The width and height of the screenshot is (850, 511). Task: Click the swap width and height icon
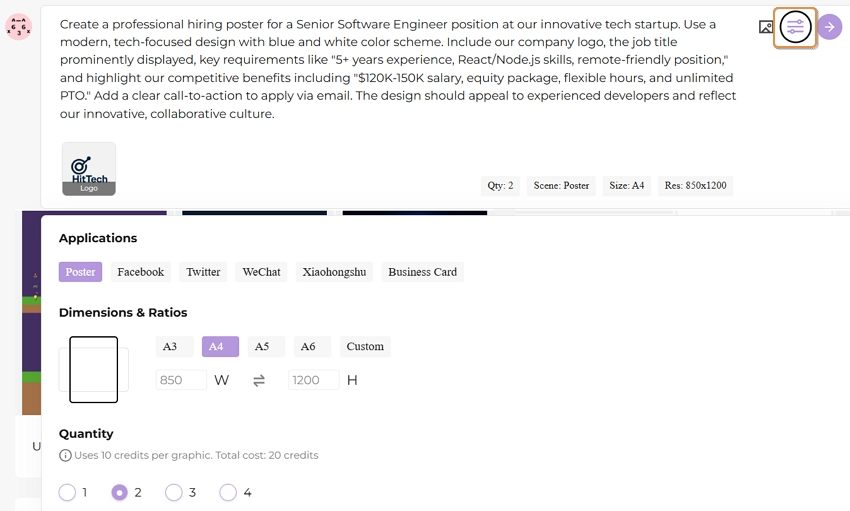[x=259, y=380]
